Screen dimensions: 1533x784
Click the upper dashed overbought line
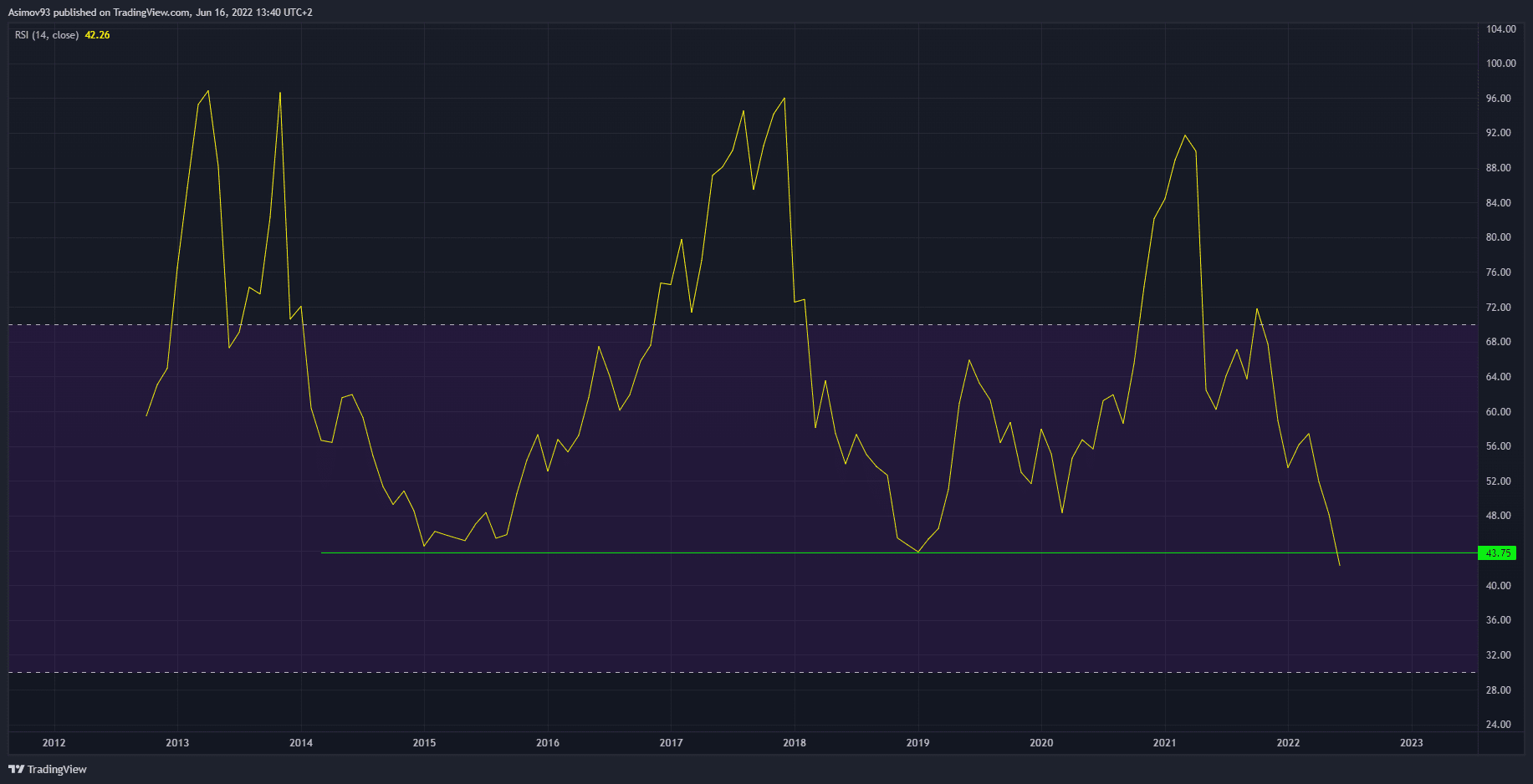click(x=502, y=324)
